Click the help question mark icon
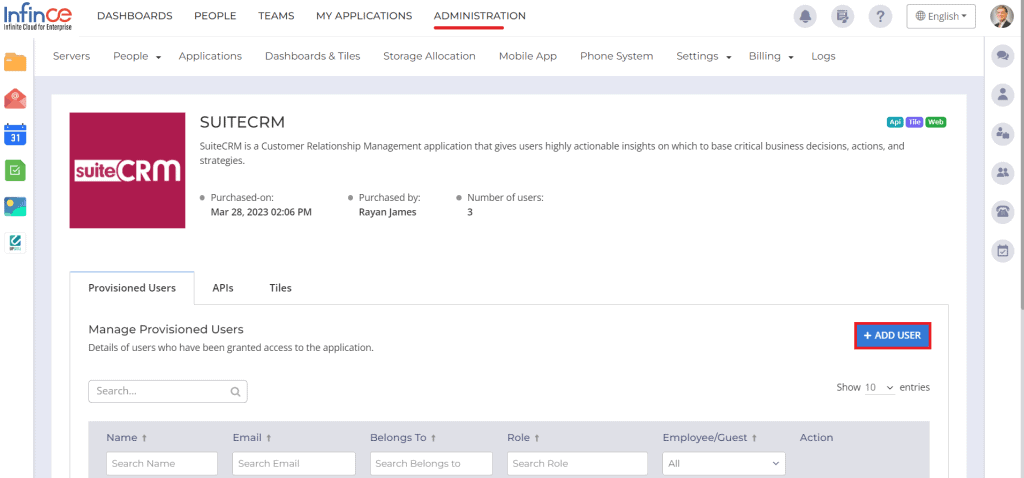This screenshot has height=478, width=1024. tap(880, 16)
